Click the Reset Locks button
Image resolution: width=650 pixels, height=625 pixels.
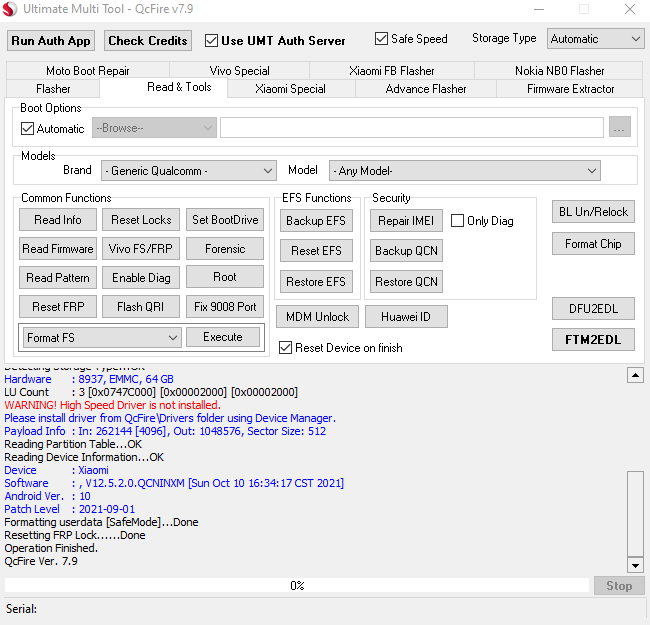pos(141,220)
